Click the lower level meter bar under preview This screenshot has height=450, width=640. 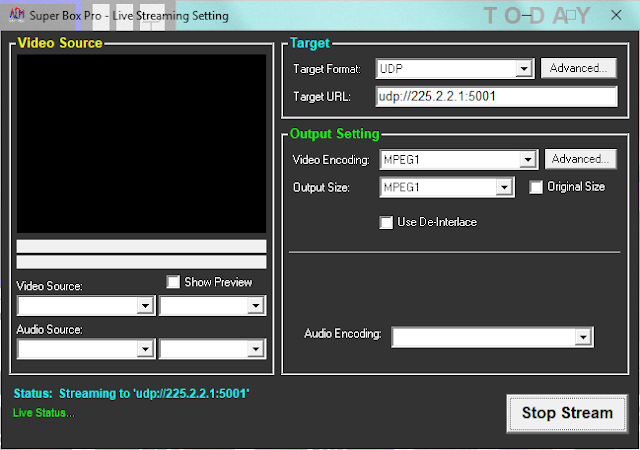[x=141, y=262]
